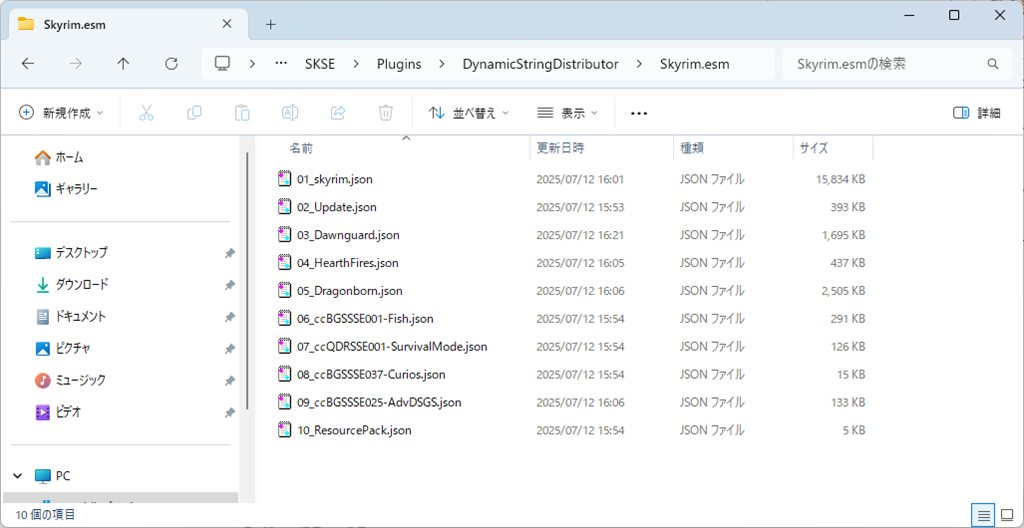The width and height of the screenshot is (1024, 528).
Task: Sort by the サイズ column header
Action: (x=833, y=148)
